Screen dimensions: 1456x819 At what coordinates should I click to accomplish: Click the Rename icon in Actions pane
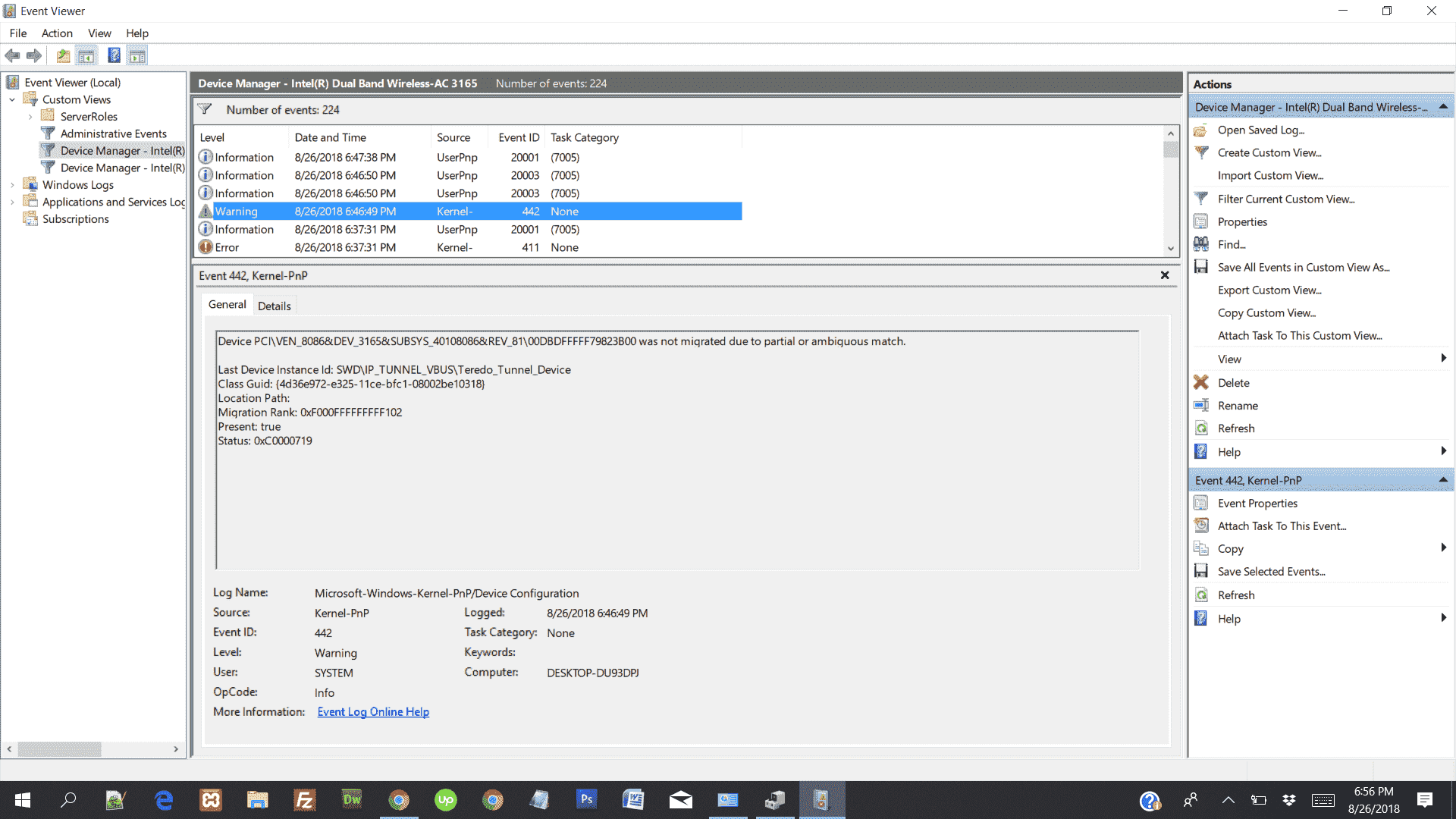point(1201,405)
